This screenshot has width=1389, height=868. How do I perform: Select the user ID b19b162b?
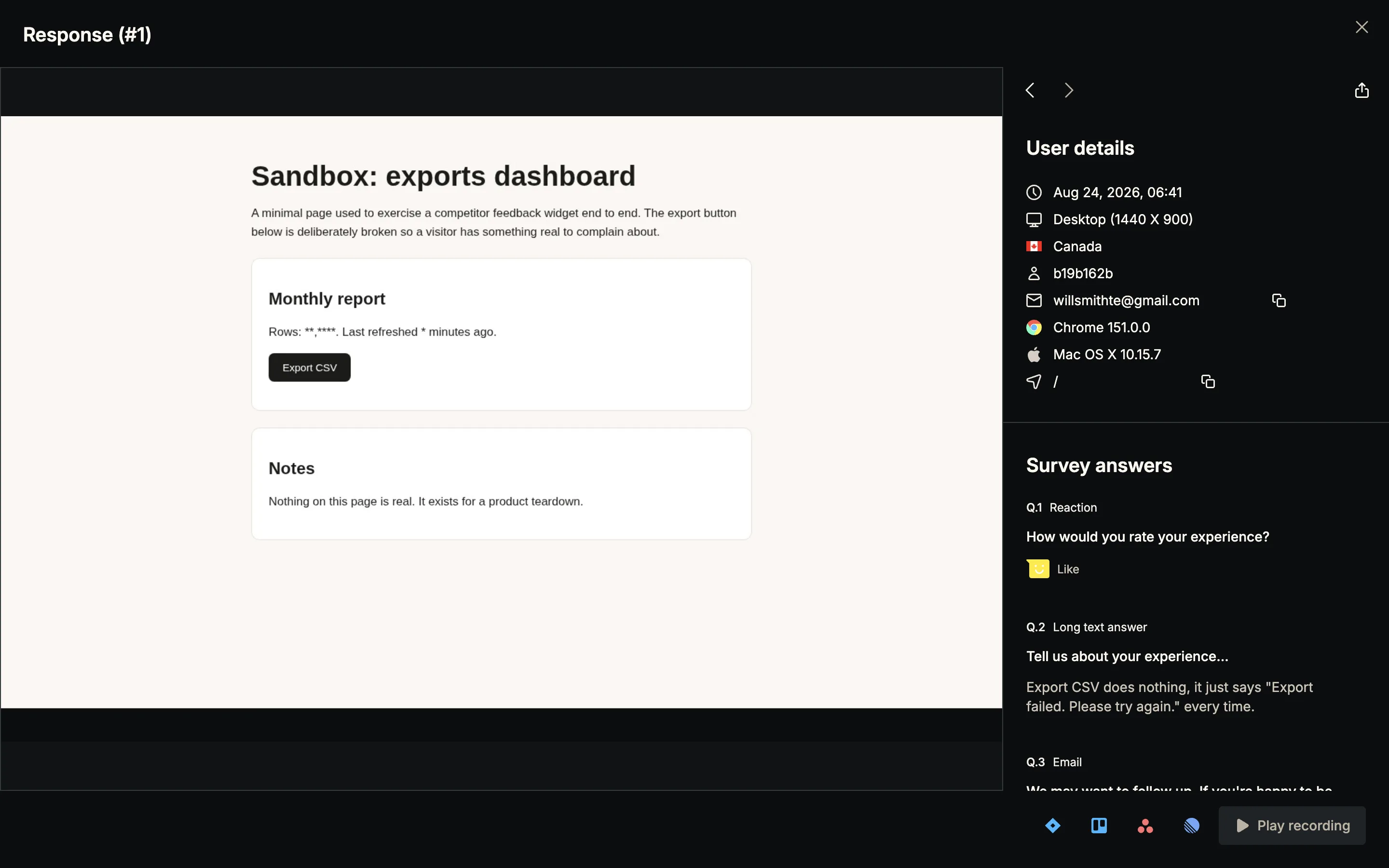(1082, 273)
